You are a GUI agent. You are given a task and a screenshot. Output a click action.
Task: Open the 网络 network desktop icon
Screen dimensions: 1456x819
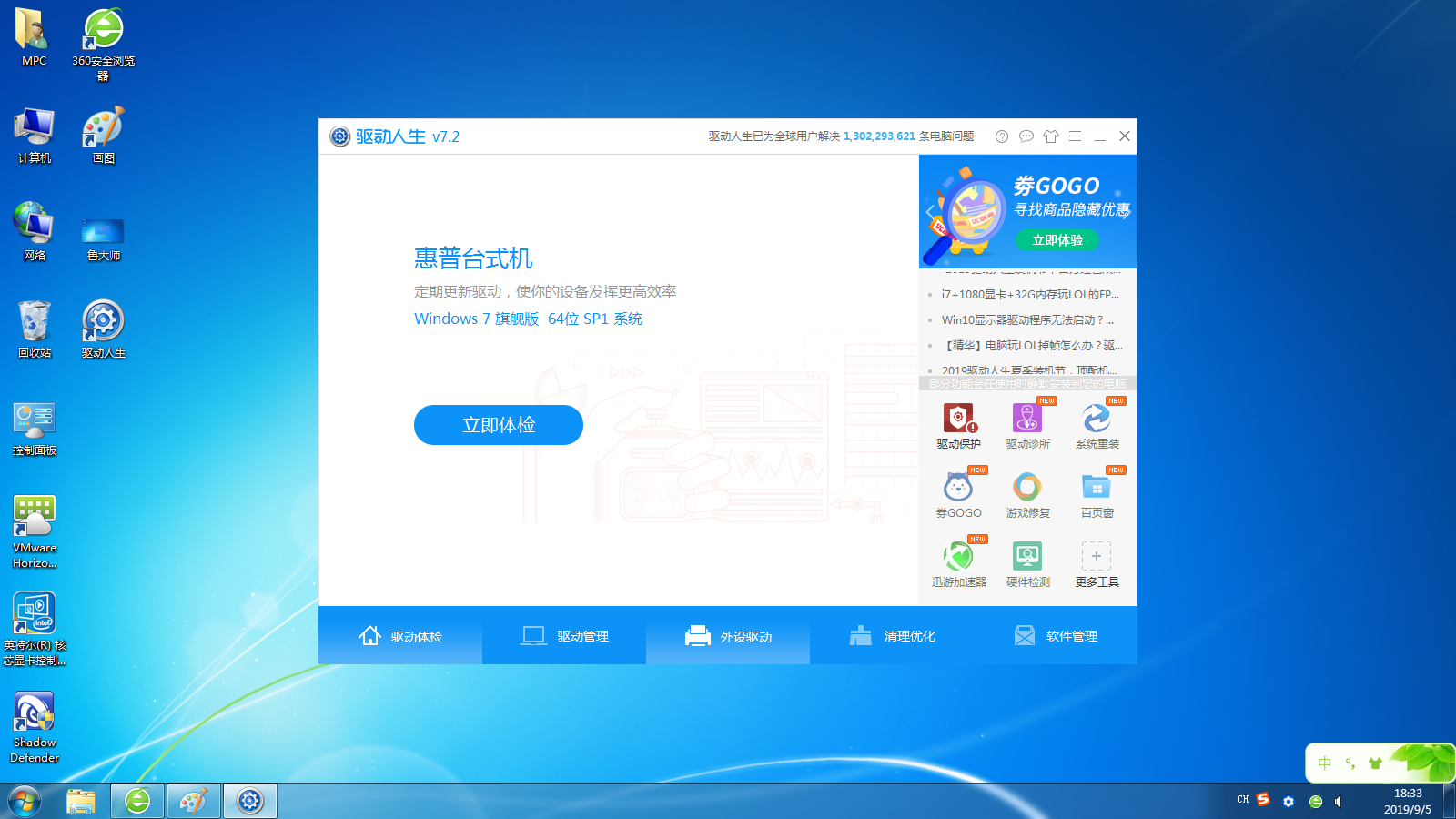[x=34, y=232]
